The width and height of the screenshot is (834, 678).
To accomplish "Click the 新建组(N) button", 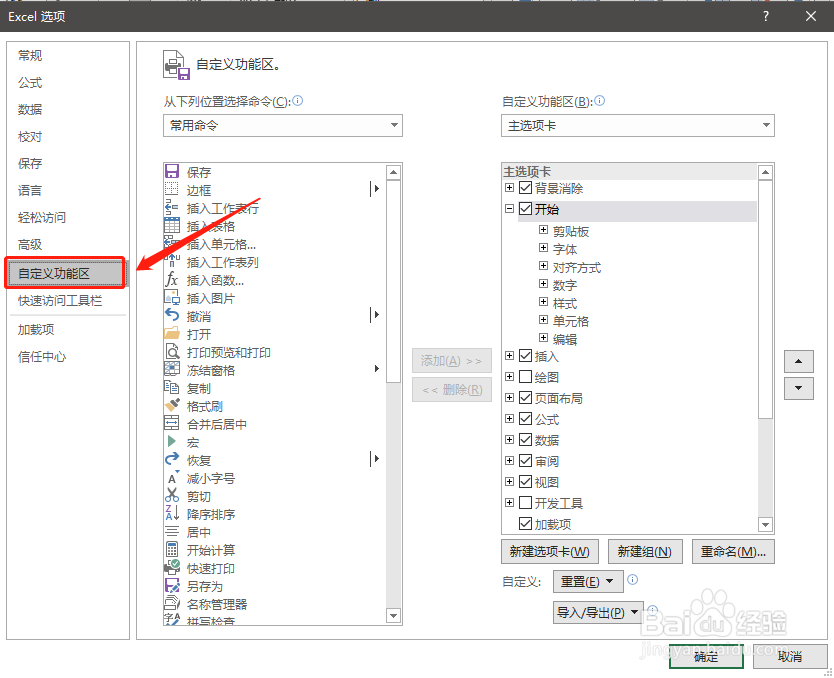I will point(645,551).
